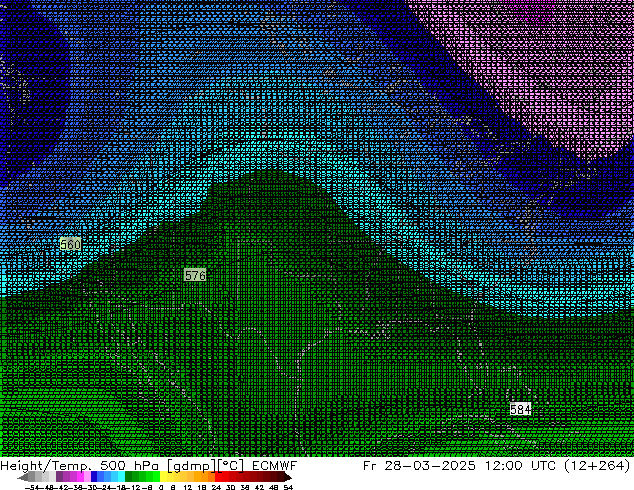Click the '54' legend scale value

(x=288, y=487)
